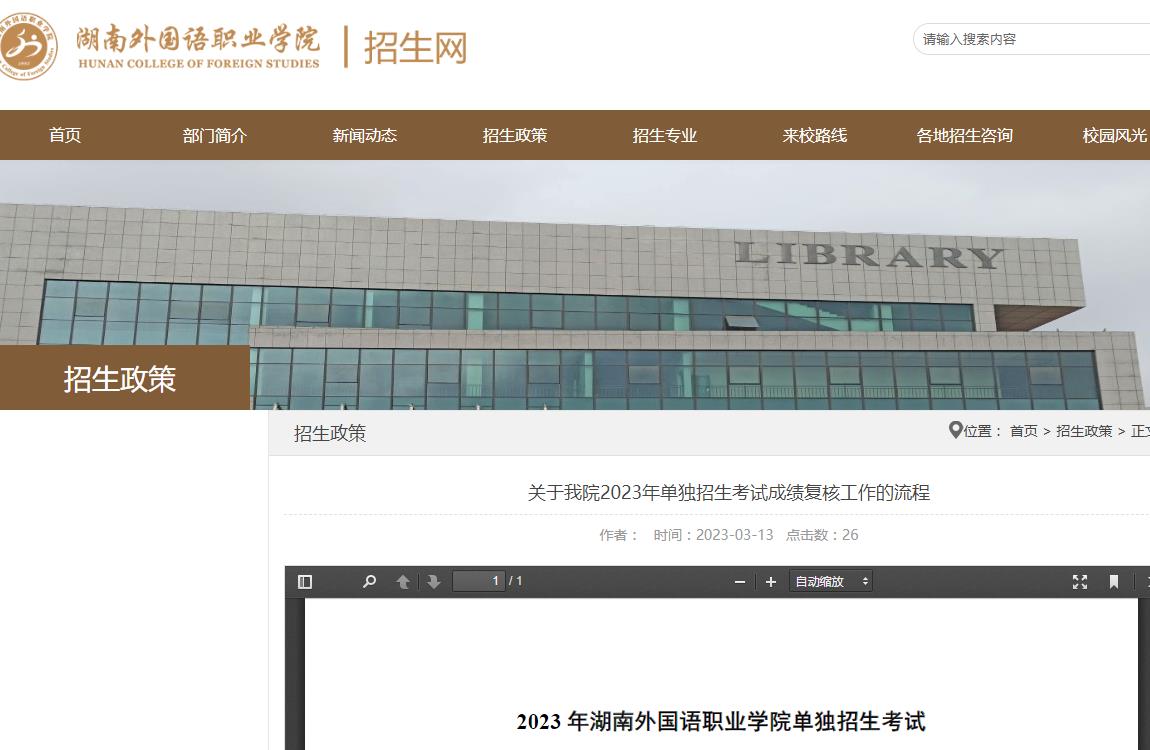Go to previous PDF page
1150x750 pixels.
click(403, 581)
